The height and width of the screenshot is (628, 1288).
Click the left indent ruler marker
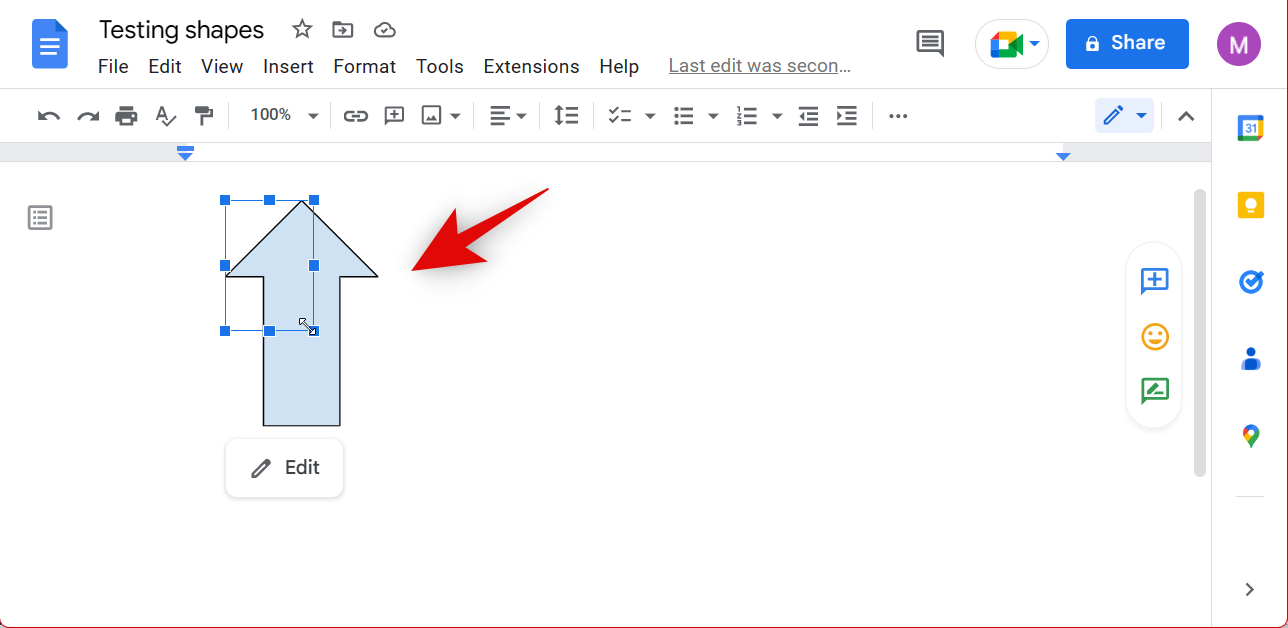185,153
